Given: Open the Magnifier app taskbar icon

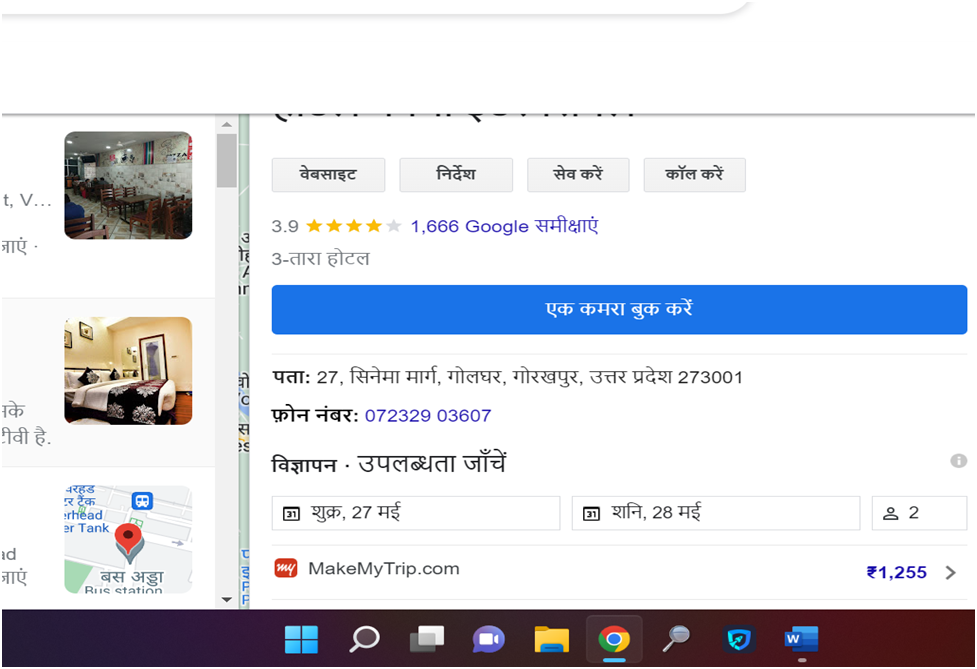Looking at the screenshot, I should tap(676, 640).
